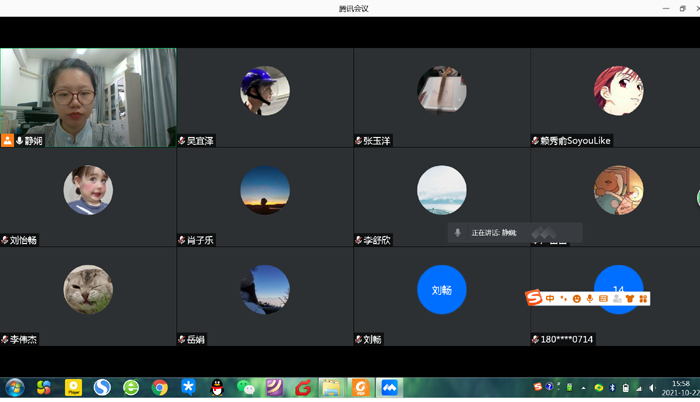
Task: Toggle Chinese/English mode on Sogou toolbar
Action: pyautogui.click(x=550, y=298)
